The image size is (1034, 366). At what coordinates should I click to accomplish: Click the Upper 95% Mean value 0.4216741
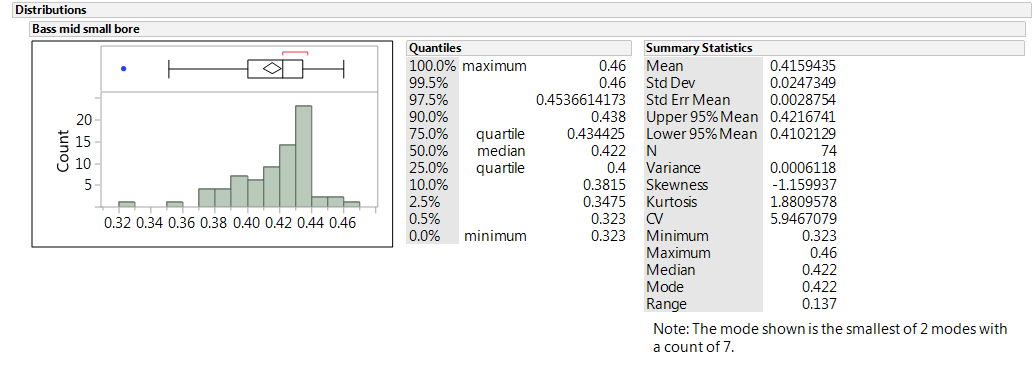pos(803,117)
